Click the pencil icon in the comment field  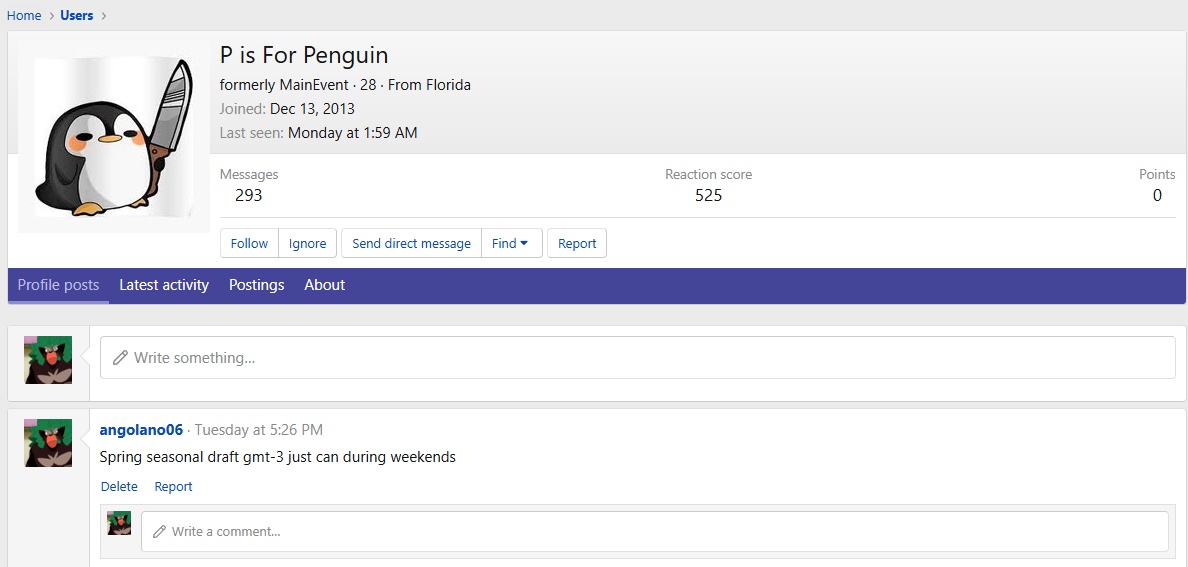coord(159,532)
